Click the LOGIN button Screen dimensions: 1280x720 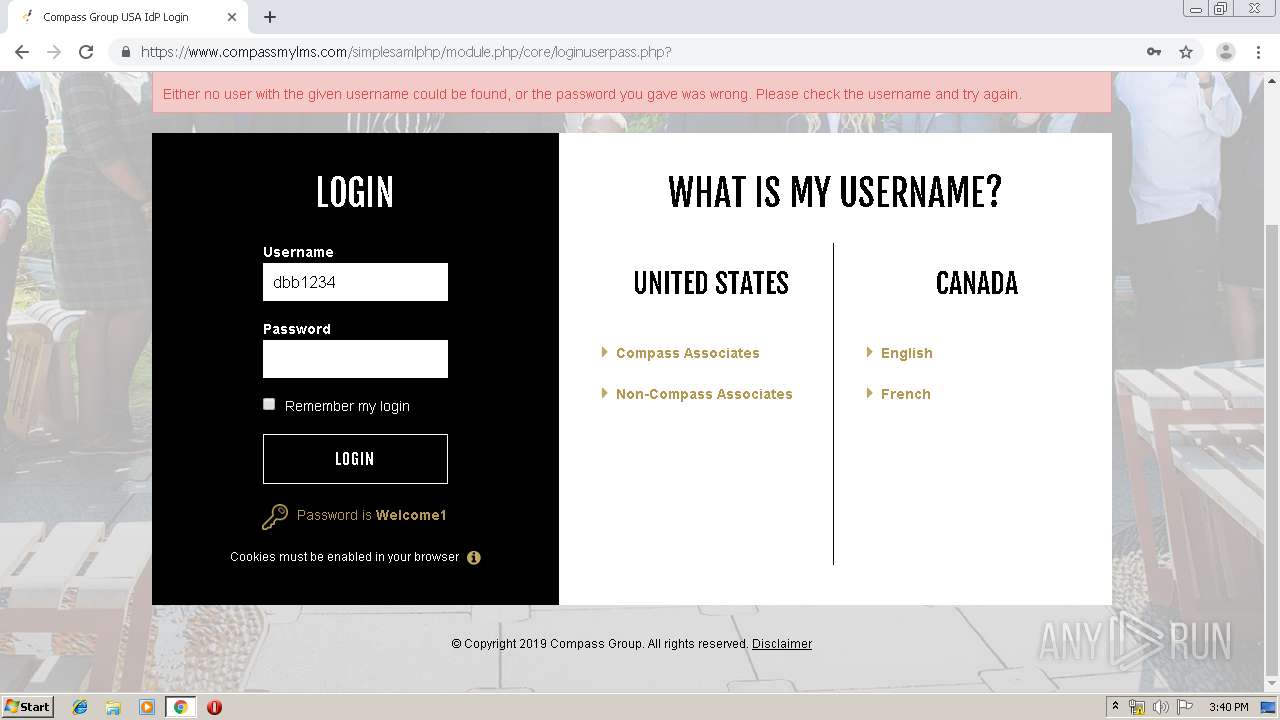pyautogui.click(x=355, y=459)
